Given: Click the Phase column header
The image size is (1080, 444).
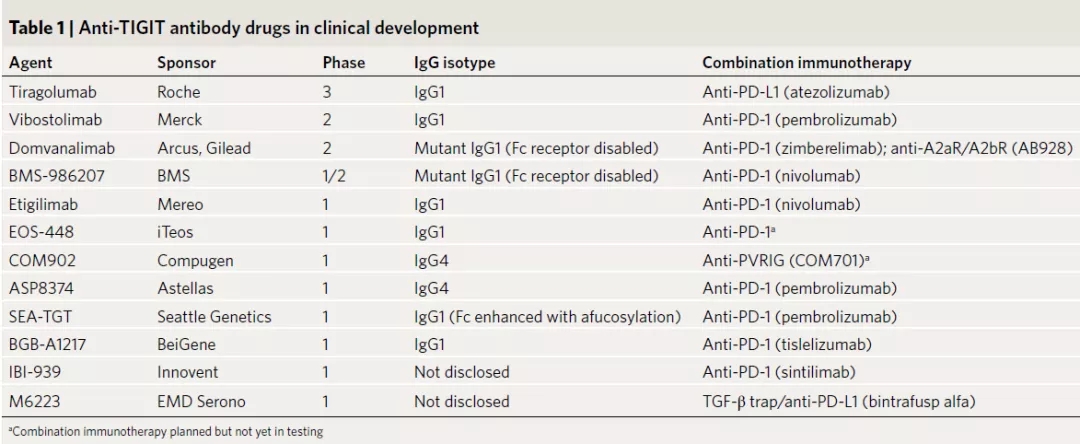Looking at the screenshot, I should 343,62.
